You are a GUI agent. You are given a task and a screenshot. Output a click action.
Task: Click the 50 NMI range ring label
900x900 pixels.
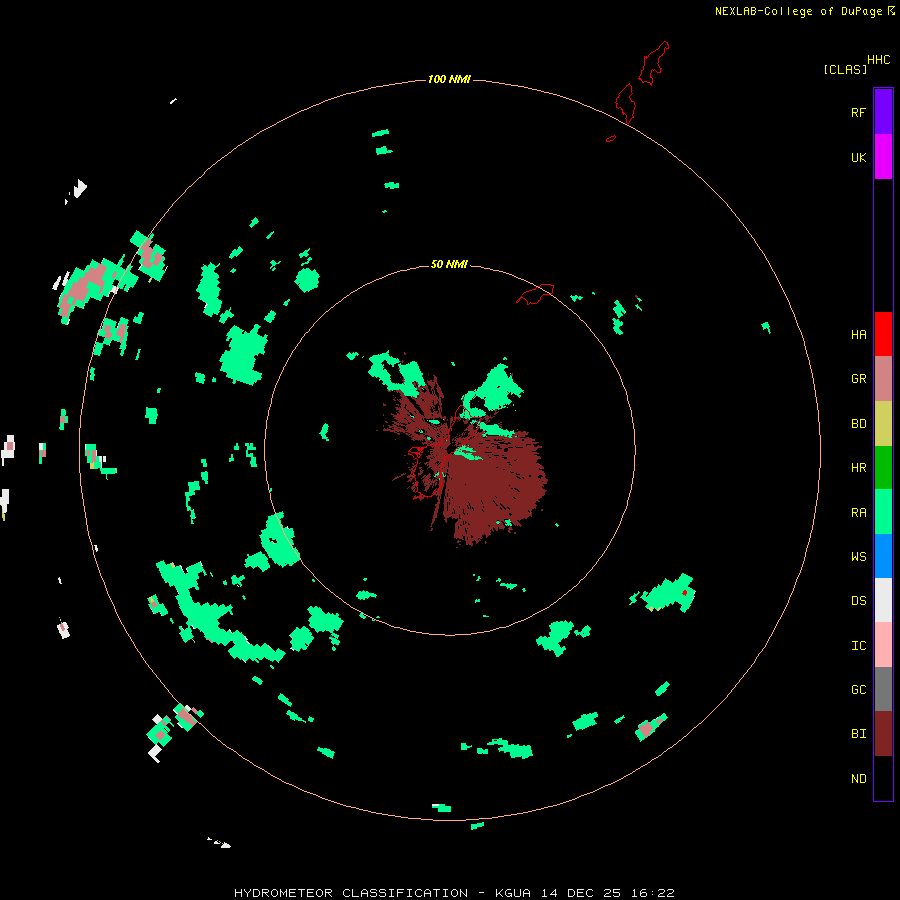point(449,264)
